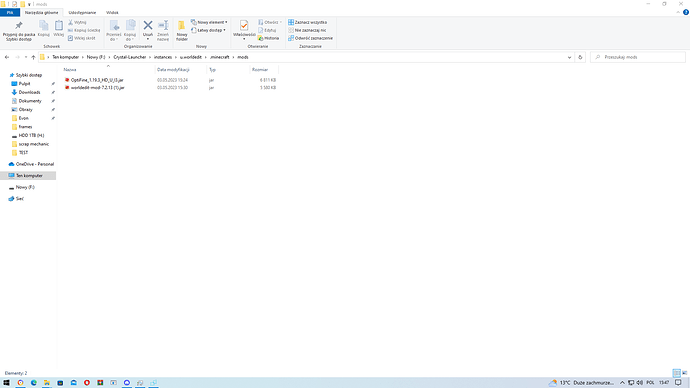This screenshot has width=690, height=388.
Task: Switch to the Udostępnianie tab
Action: point(82,13)
